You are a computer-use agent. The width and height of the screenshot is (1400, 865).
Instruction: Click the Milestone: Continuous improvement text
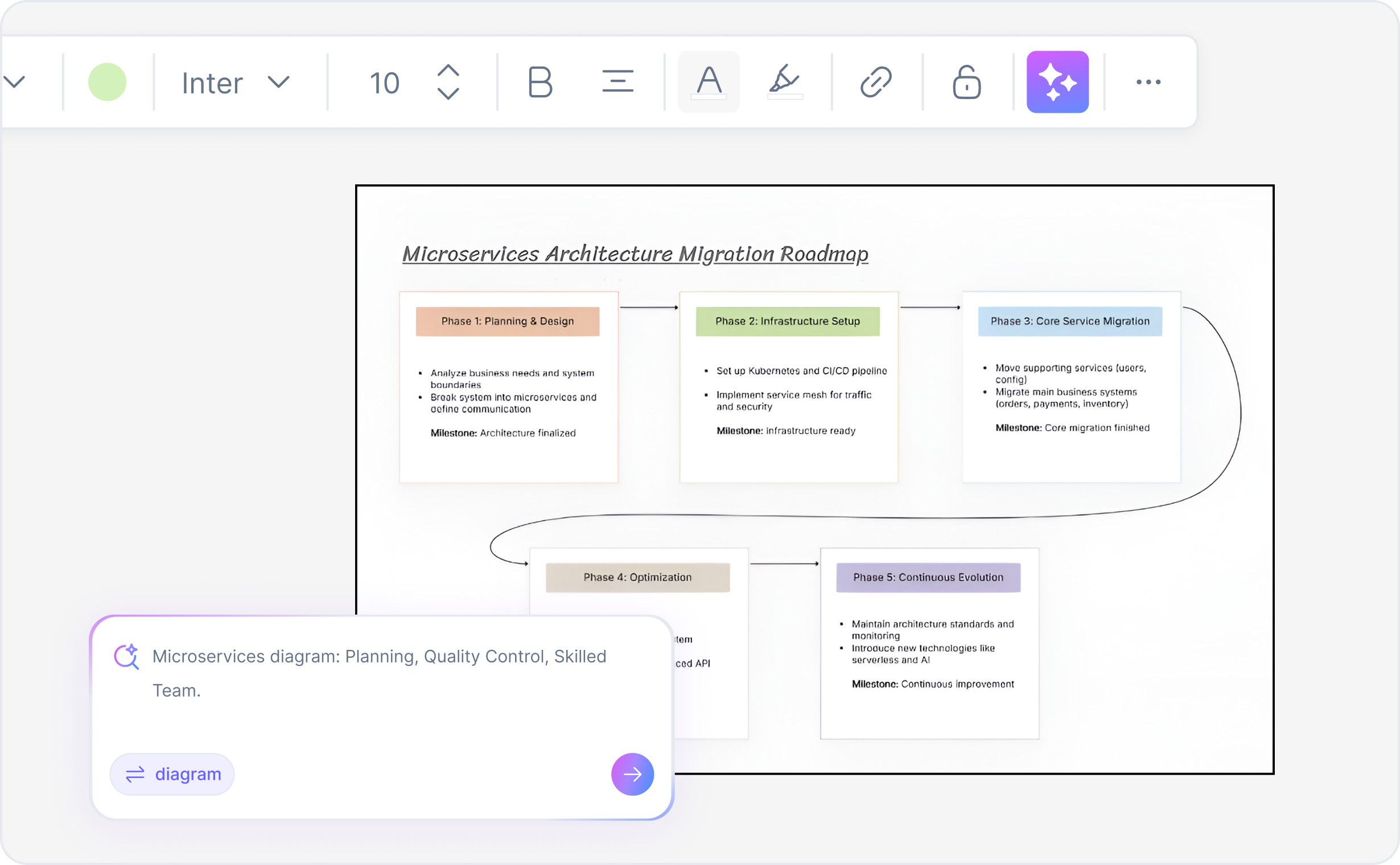933,684
